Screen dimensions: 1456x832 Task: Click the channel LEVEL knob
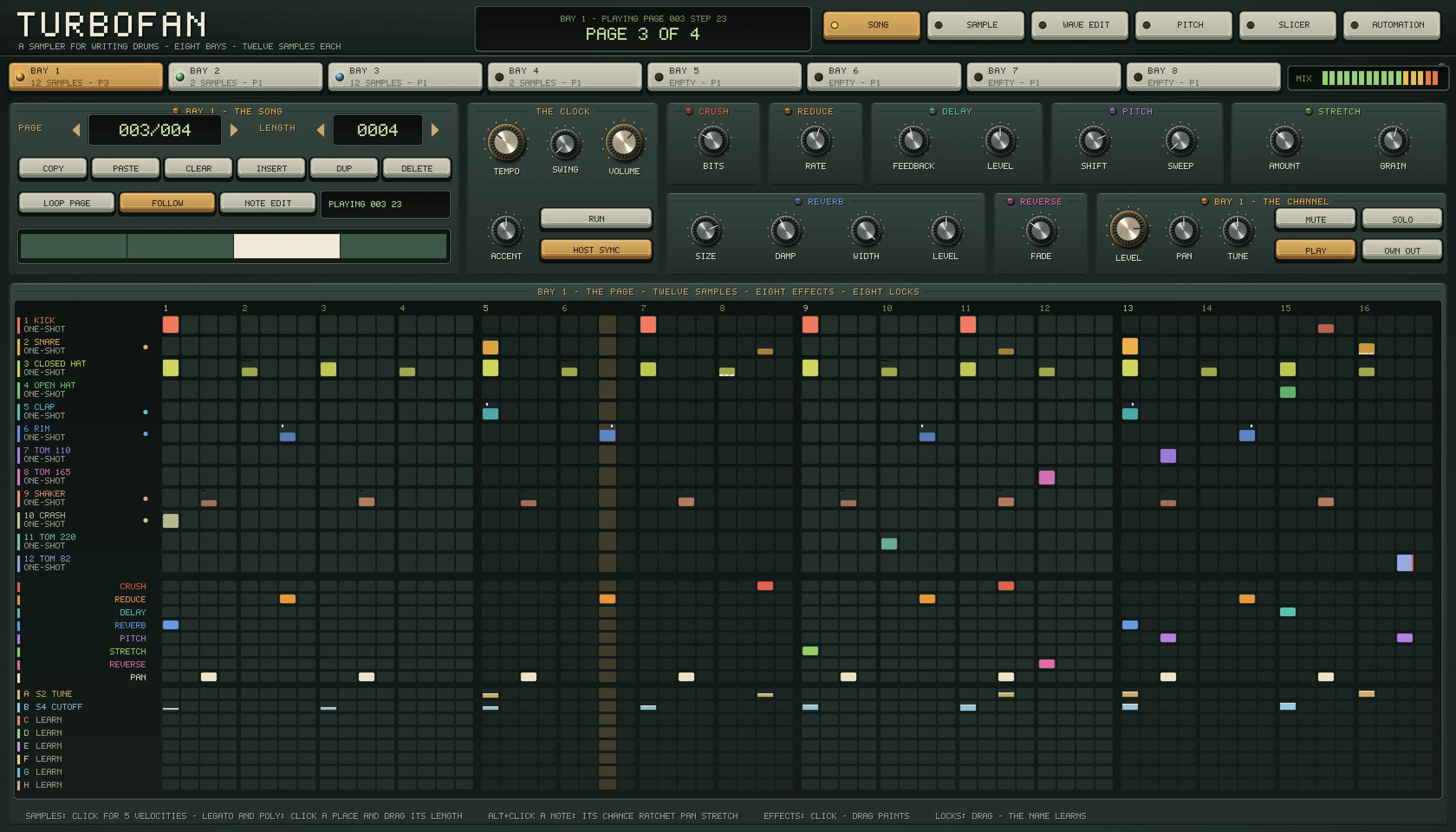click(x=1128, y=229)
